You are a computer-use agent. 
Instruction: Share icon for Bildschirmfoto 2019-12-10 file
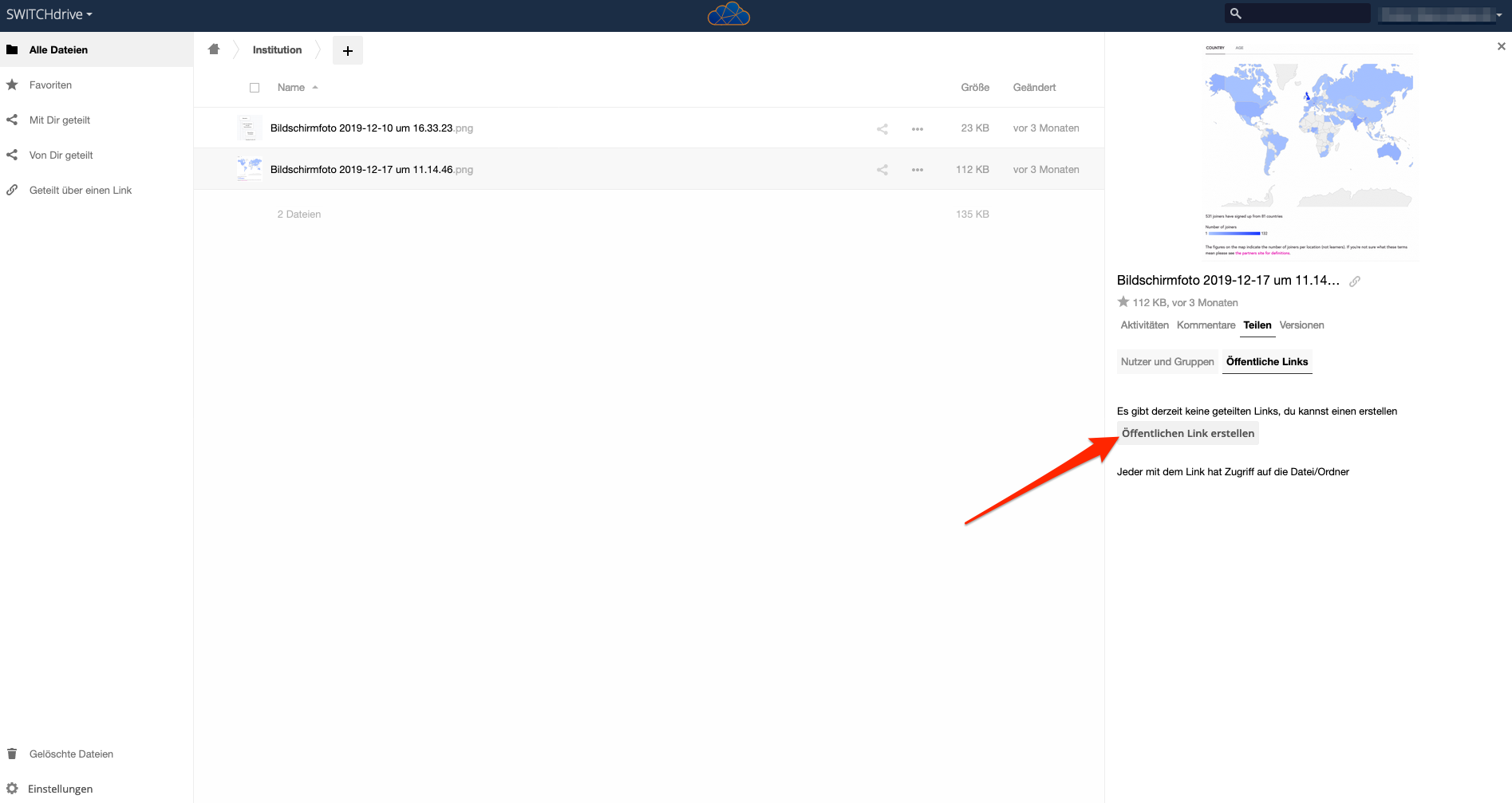coord(882,128)
